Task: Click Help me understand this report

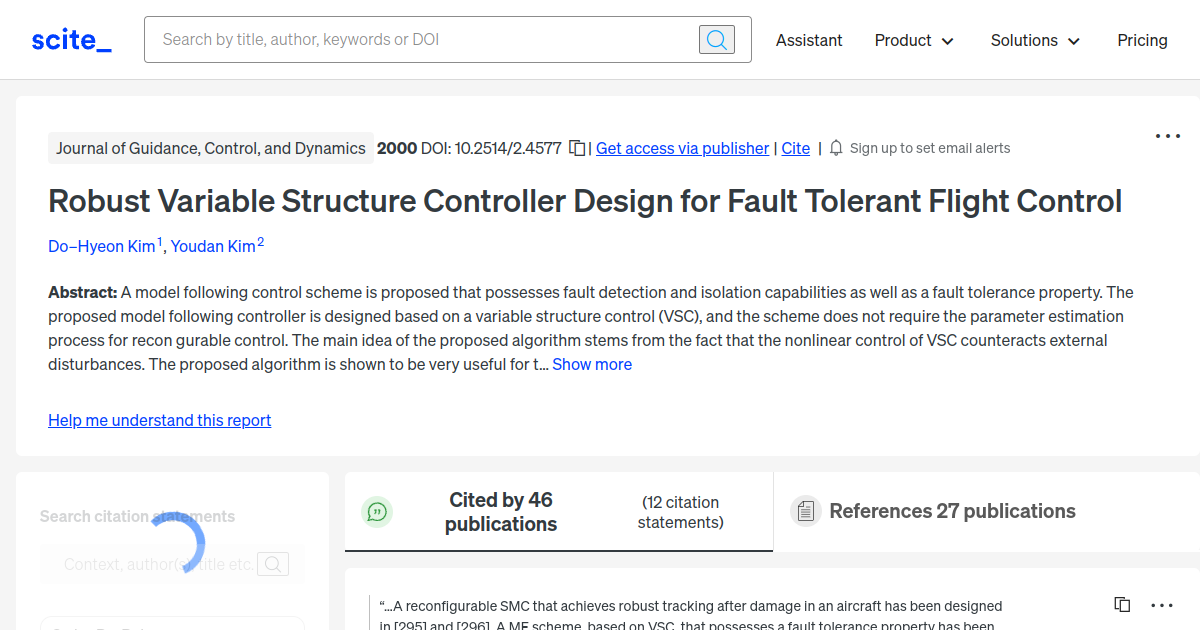Action: point(159,419)
